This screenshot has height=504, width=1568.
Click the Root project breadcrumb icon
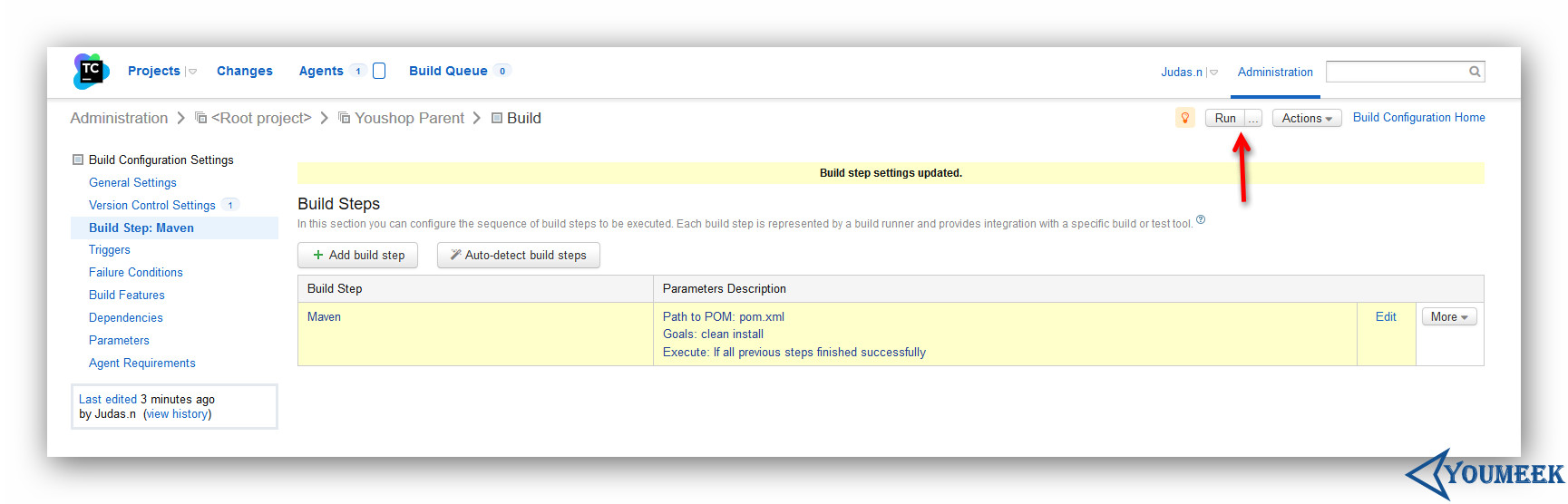201,118
